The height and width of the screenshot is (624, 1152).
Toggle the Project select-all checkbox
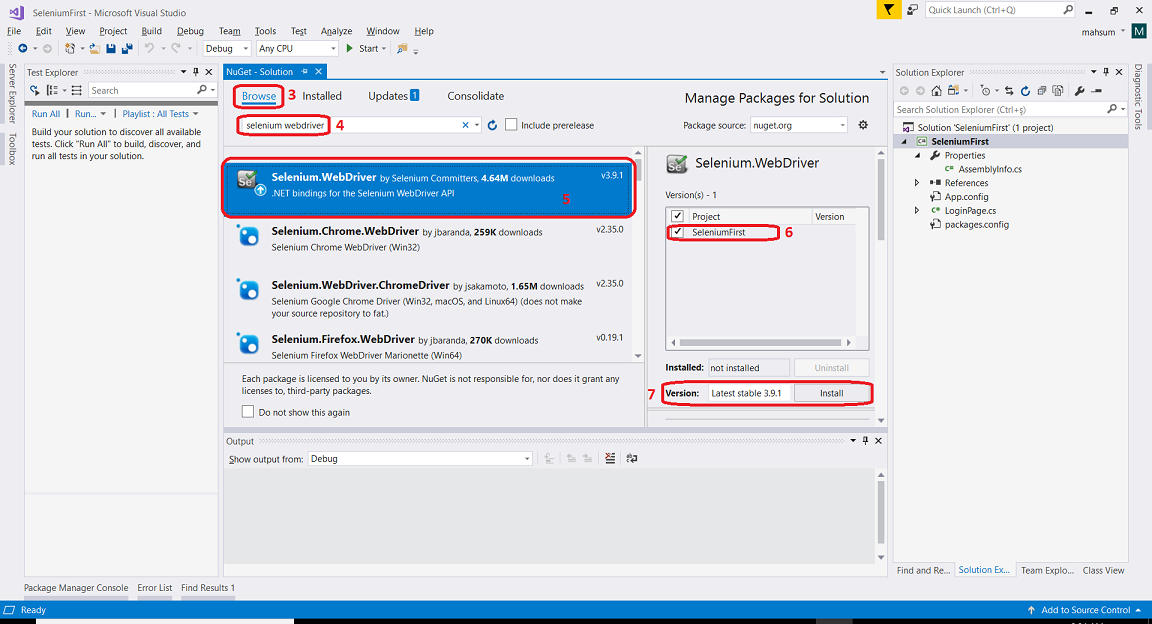(677, 216)
